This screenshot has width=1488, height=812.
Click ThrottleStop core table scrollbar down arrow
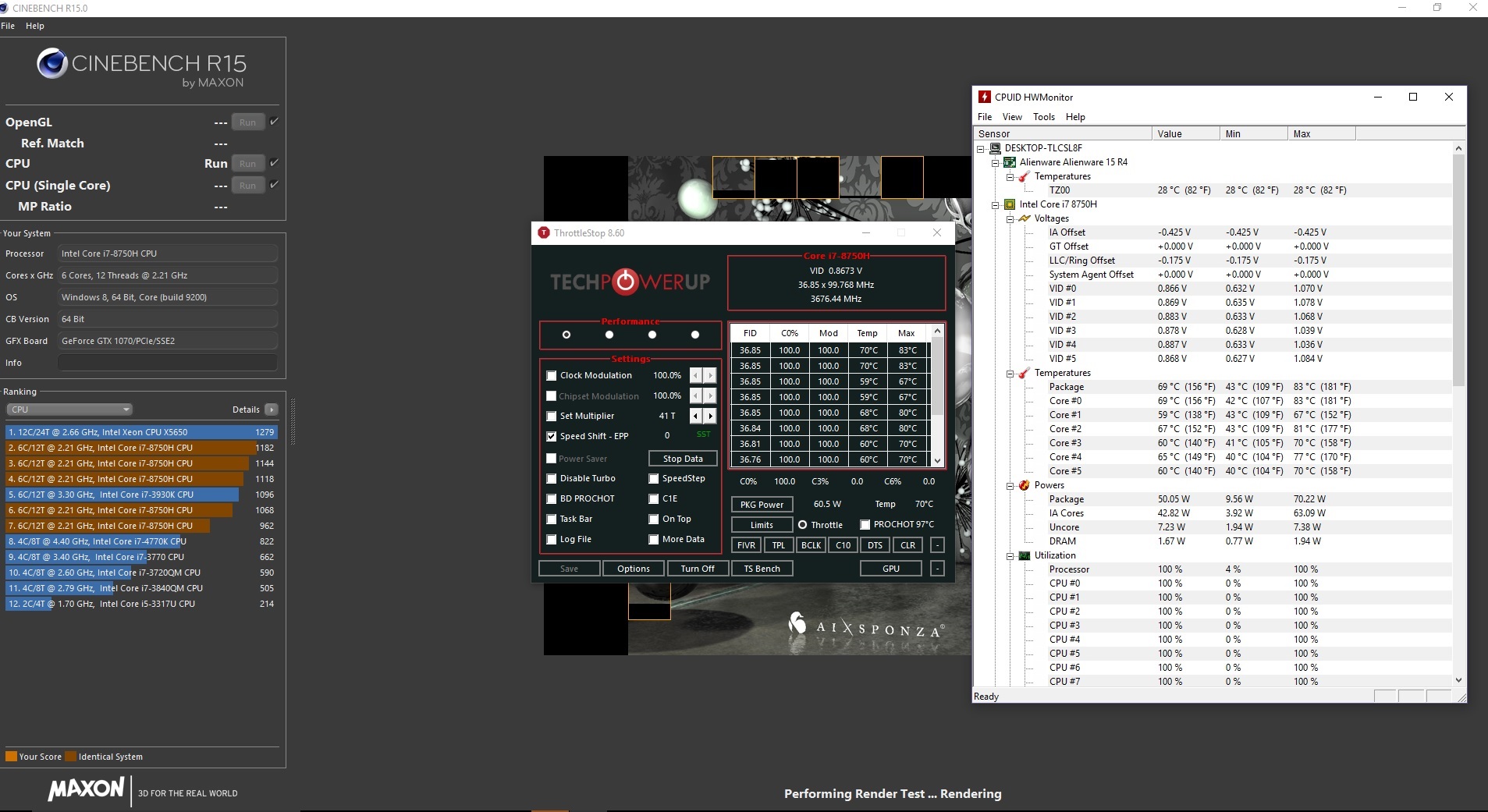click(x=937, y=460)
